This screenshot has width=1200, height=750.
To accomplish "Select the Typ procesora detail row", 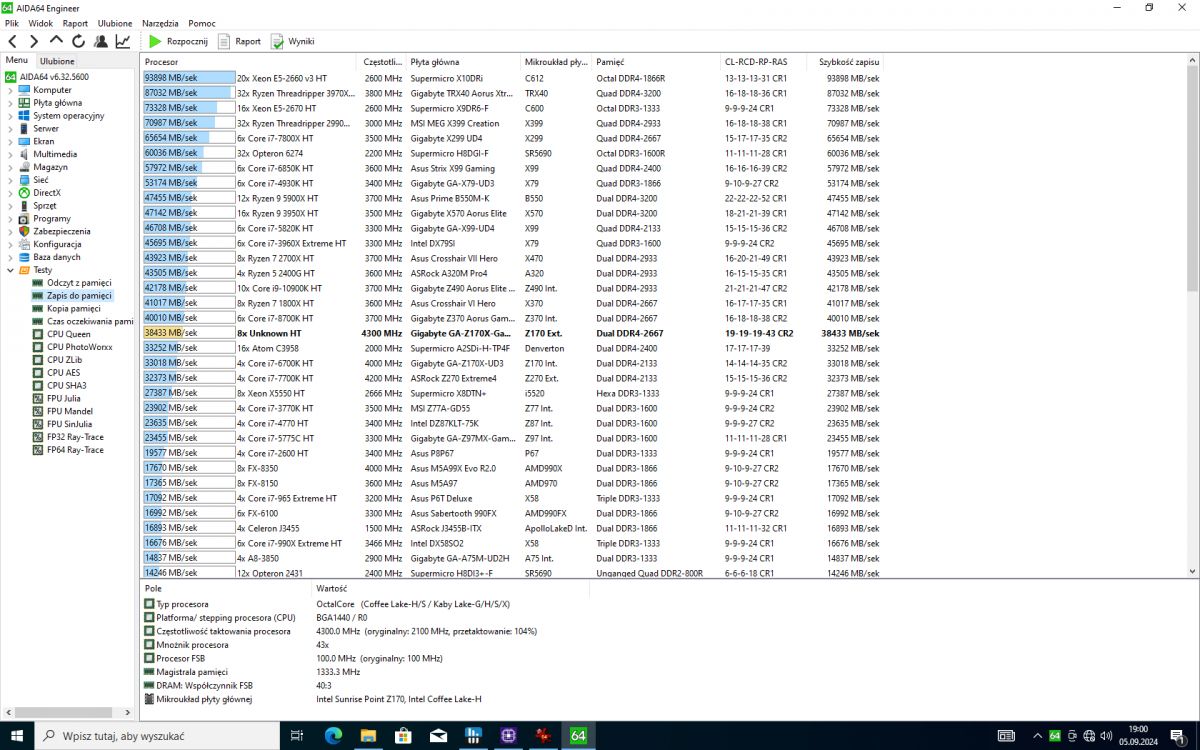I will (340, 604).
